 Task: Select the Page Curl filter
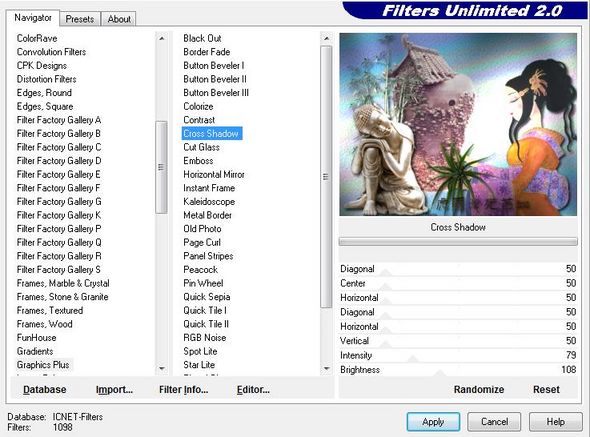[x=202, y=242]
